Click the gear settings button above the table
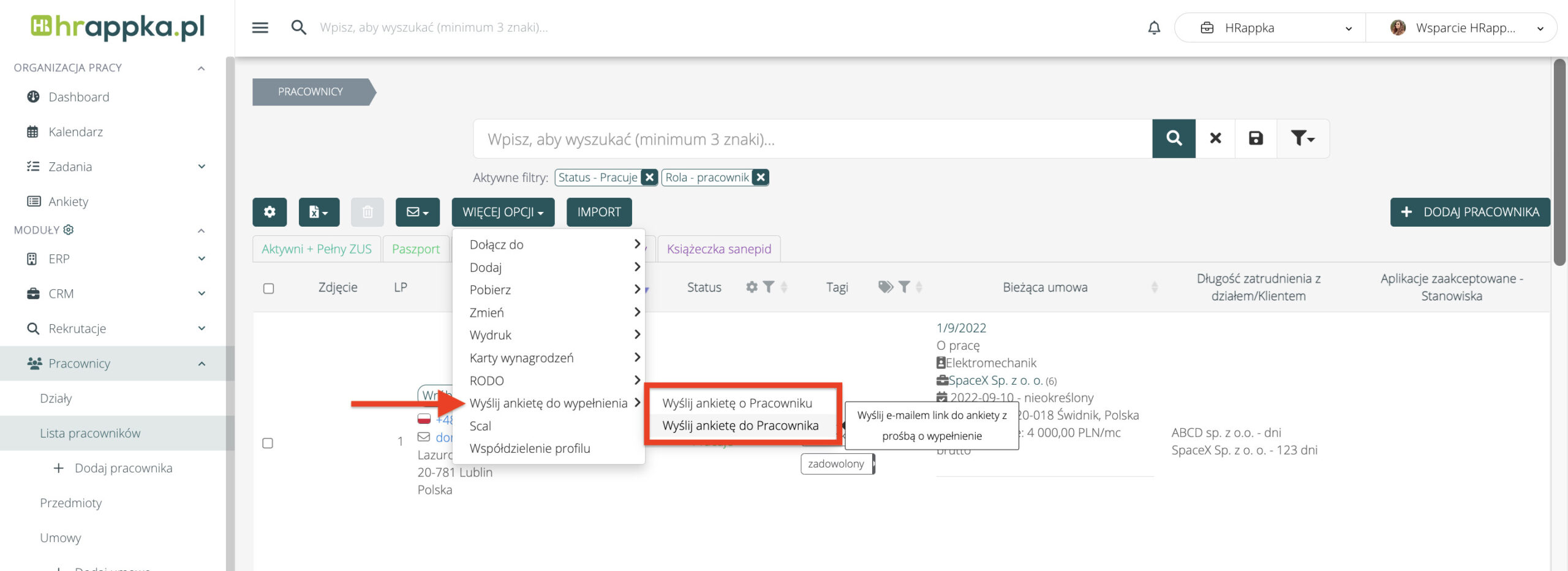Viewport: 1568px width, 571px height. coord(269,212)
